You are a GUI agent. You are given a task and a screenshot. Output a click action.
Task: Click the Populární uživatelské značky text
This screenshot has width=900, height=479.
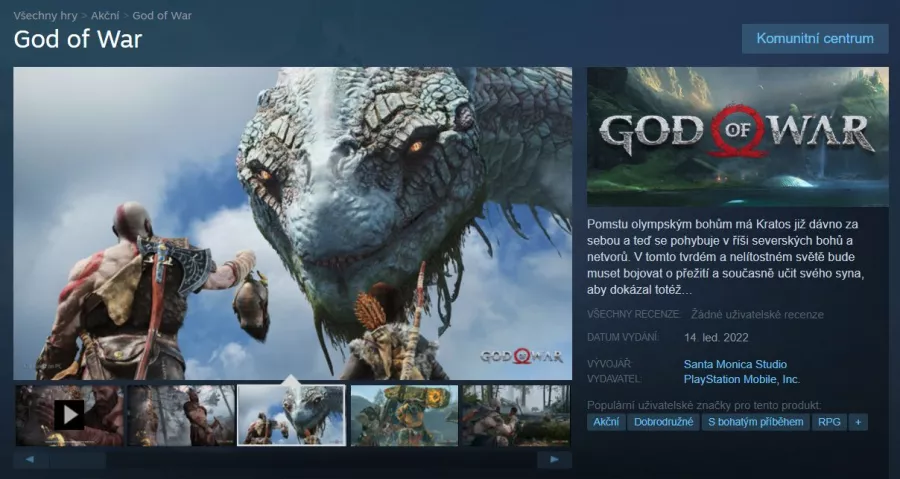pos(704,406)
